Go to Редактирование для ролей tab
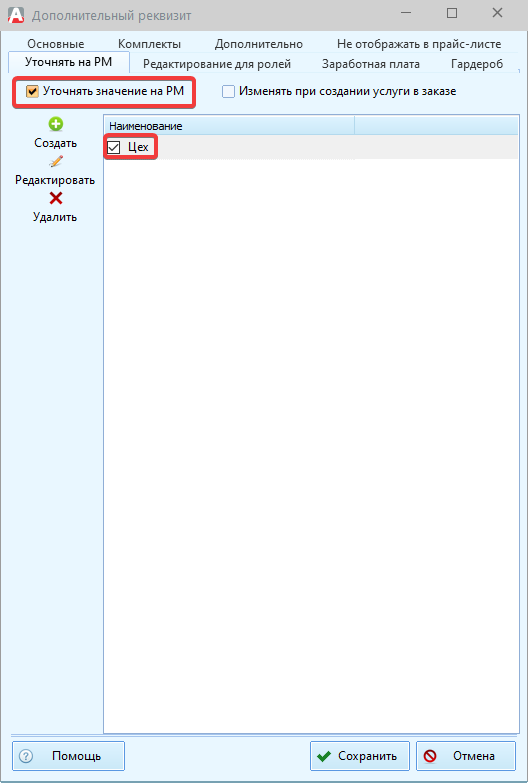 coord(217,64)
